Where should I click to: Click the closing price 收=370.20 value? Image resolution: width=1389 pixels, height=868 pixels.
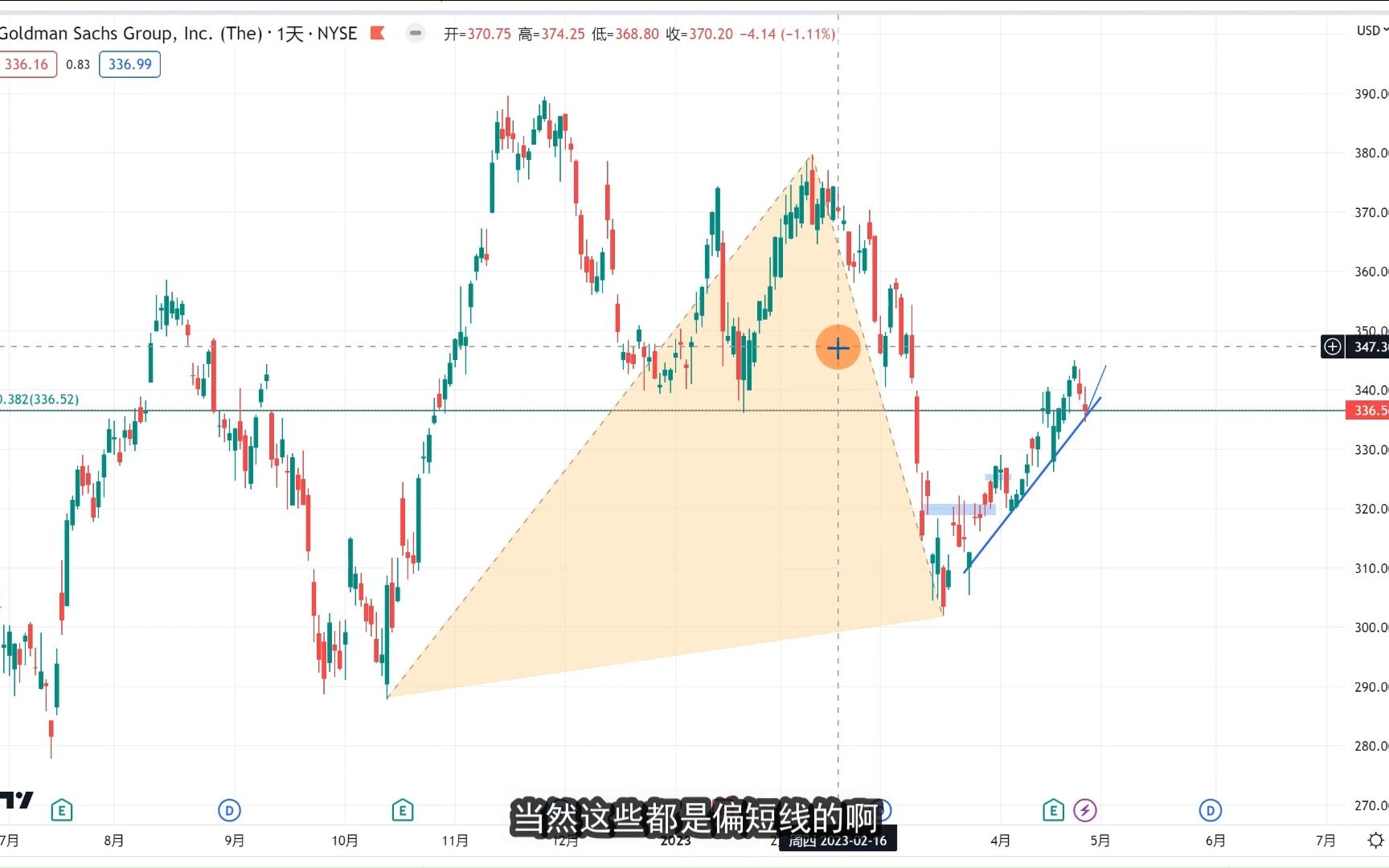coord(699,34)
